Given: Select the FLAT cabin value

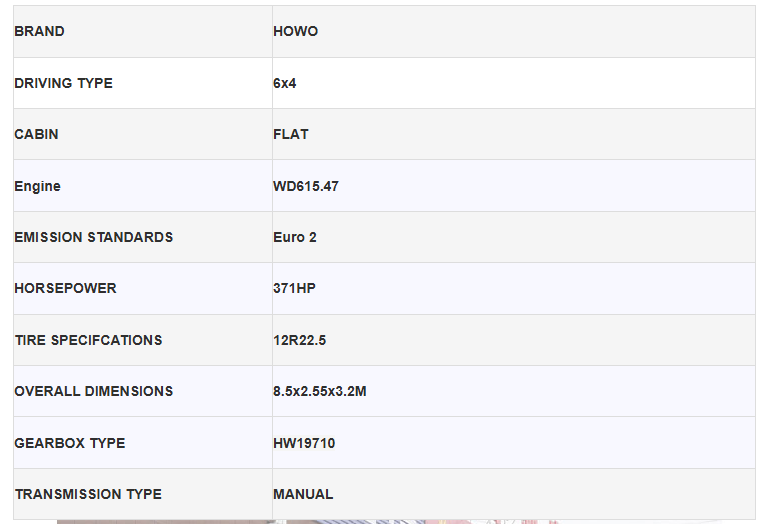Looking at the screenshot, I should click(291, 134).
